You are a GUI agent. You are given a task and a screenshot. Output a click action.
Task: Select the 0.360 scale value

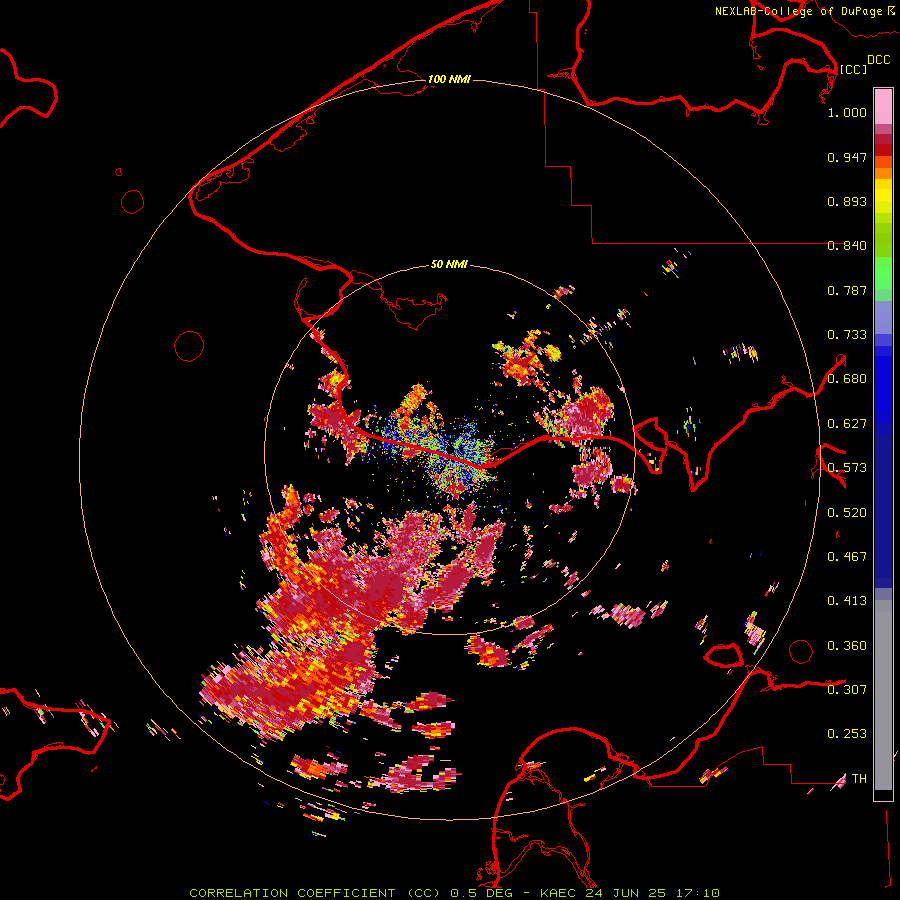pos(847,646)
